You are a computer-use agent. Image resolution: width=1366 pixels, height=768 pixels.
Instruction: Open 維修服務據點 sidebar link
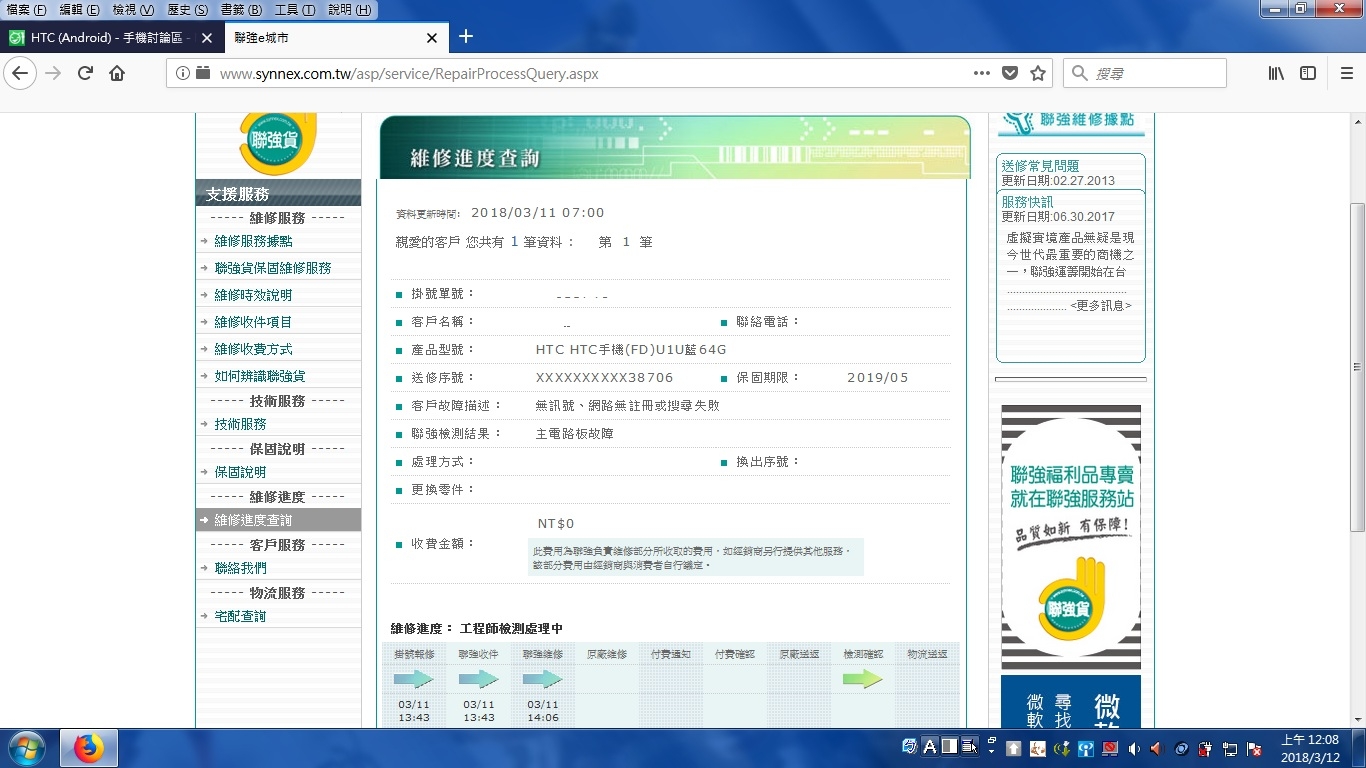point(254,241)
